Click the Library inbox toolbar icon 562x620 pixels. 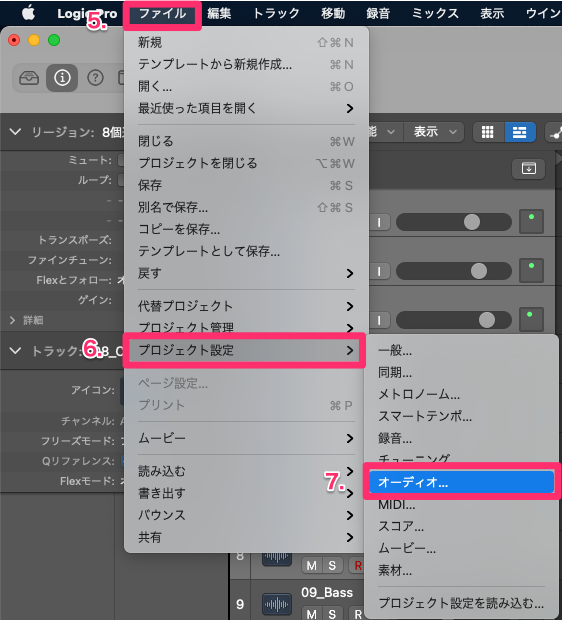coord(29,78)
